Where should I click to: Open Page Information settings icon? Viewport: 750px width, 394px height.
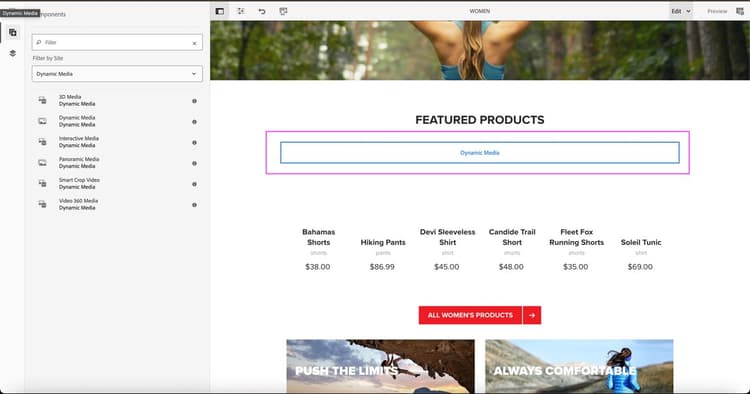pyautogui.click(x=241, y=11)
